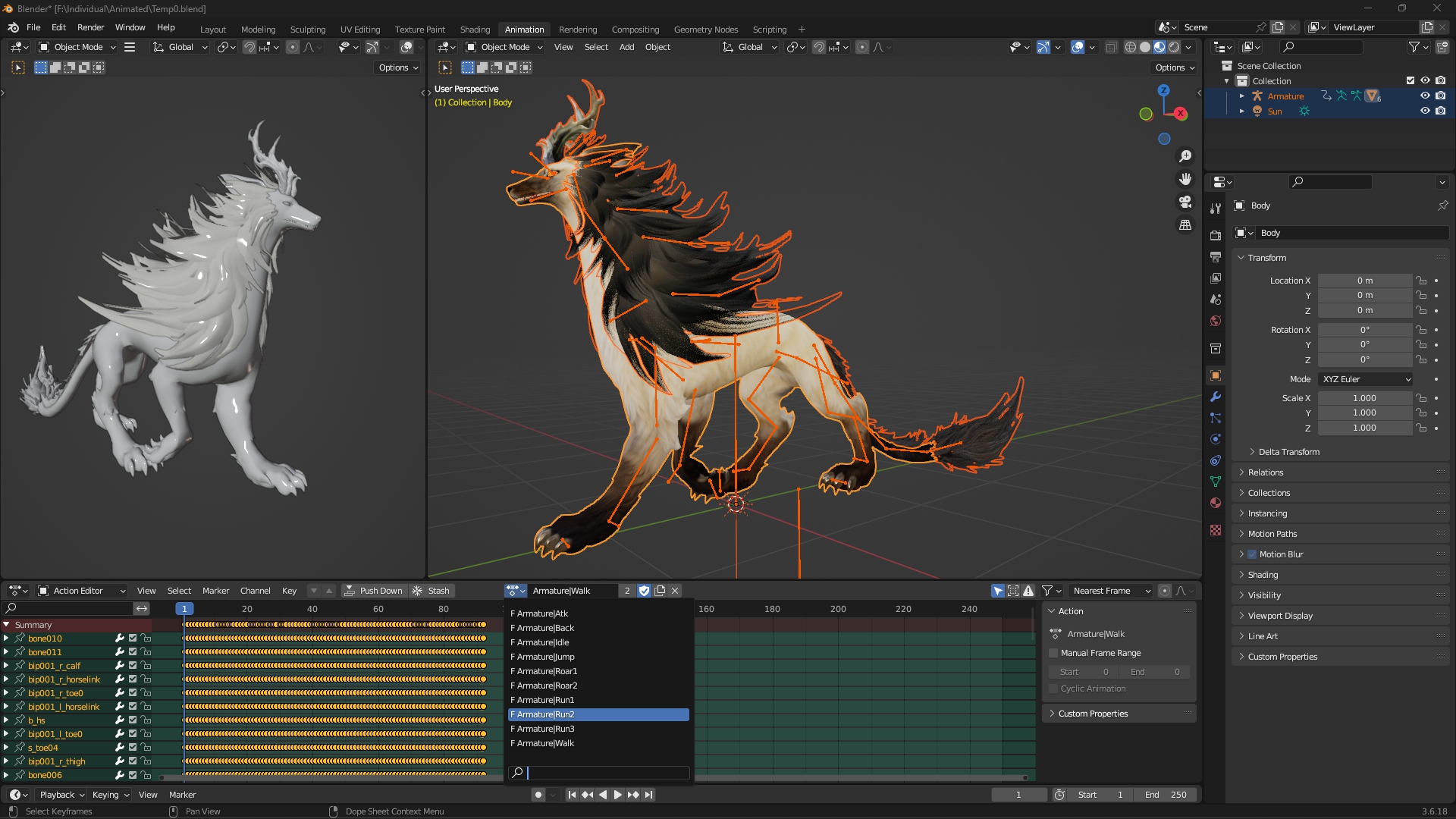The image size is (1456, 819).
Task: Open the XYZ Euler rotation mode dropdown
Action: 1366,379
